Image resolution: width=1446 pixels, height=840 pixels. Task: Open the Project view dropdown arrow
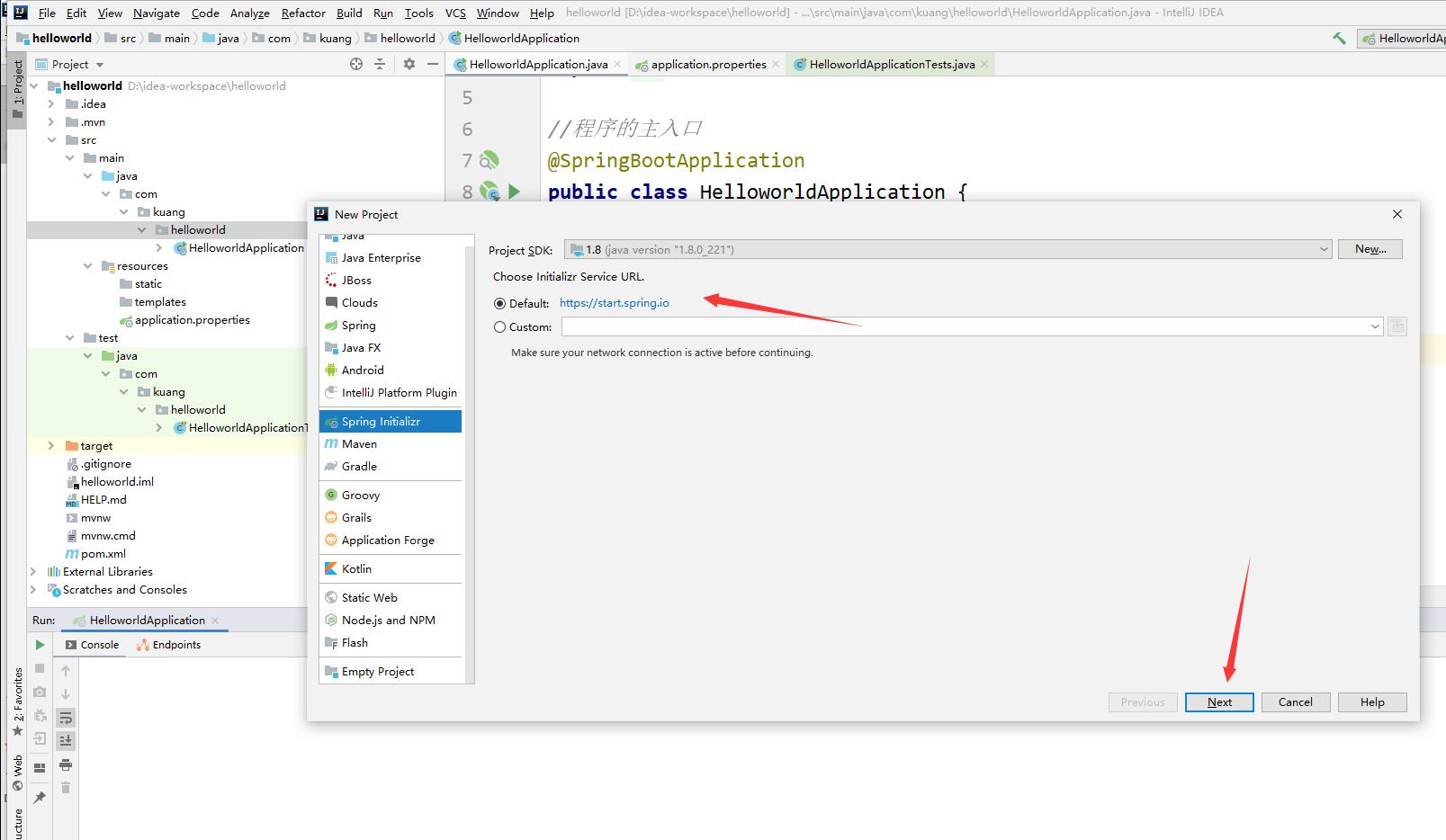pos(100,65)
